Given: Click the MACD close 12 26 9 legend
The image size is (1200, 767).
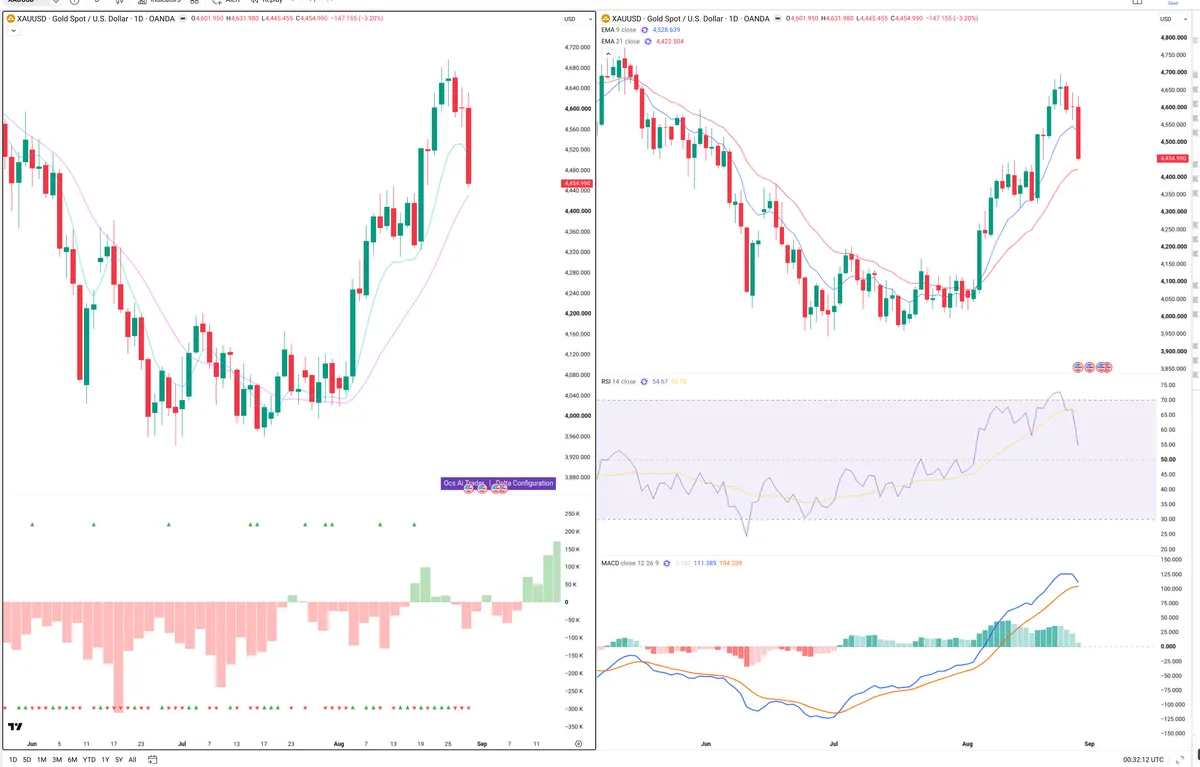Looking at the screenshot, I should coord(631,563).
